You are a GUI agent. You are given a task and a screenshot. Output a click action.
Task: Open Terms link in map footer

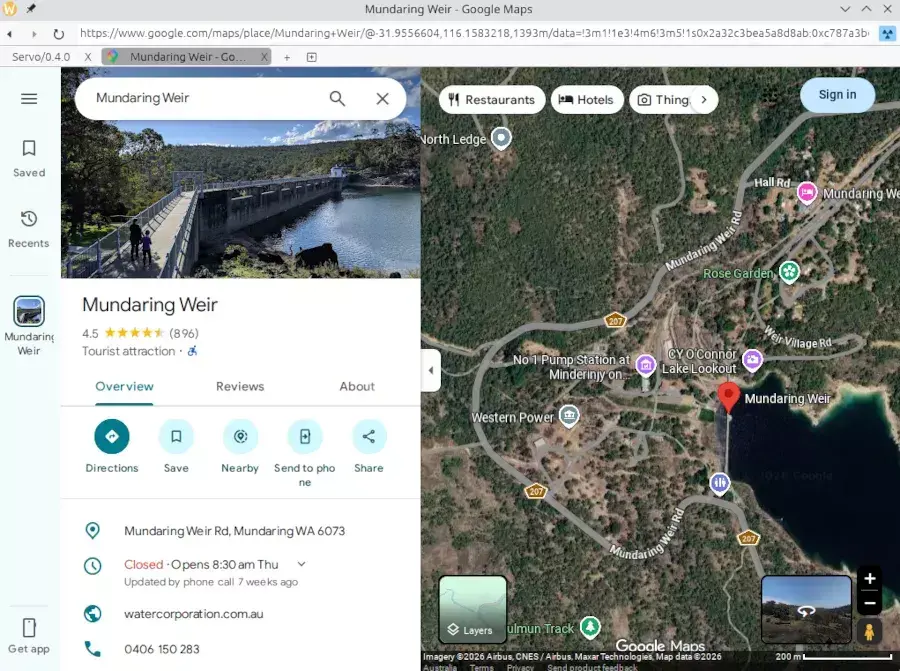pos(482,667)
